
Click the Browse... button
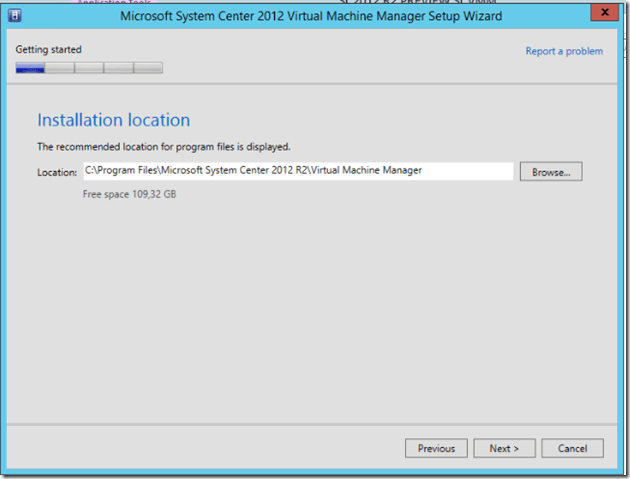pos(551,172)
